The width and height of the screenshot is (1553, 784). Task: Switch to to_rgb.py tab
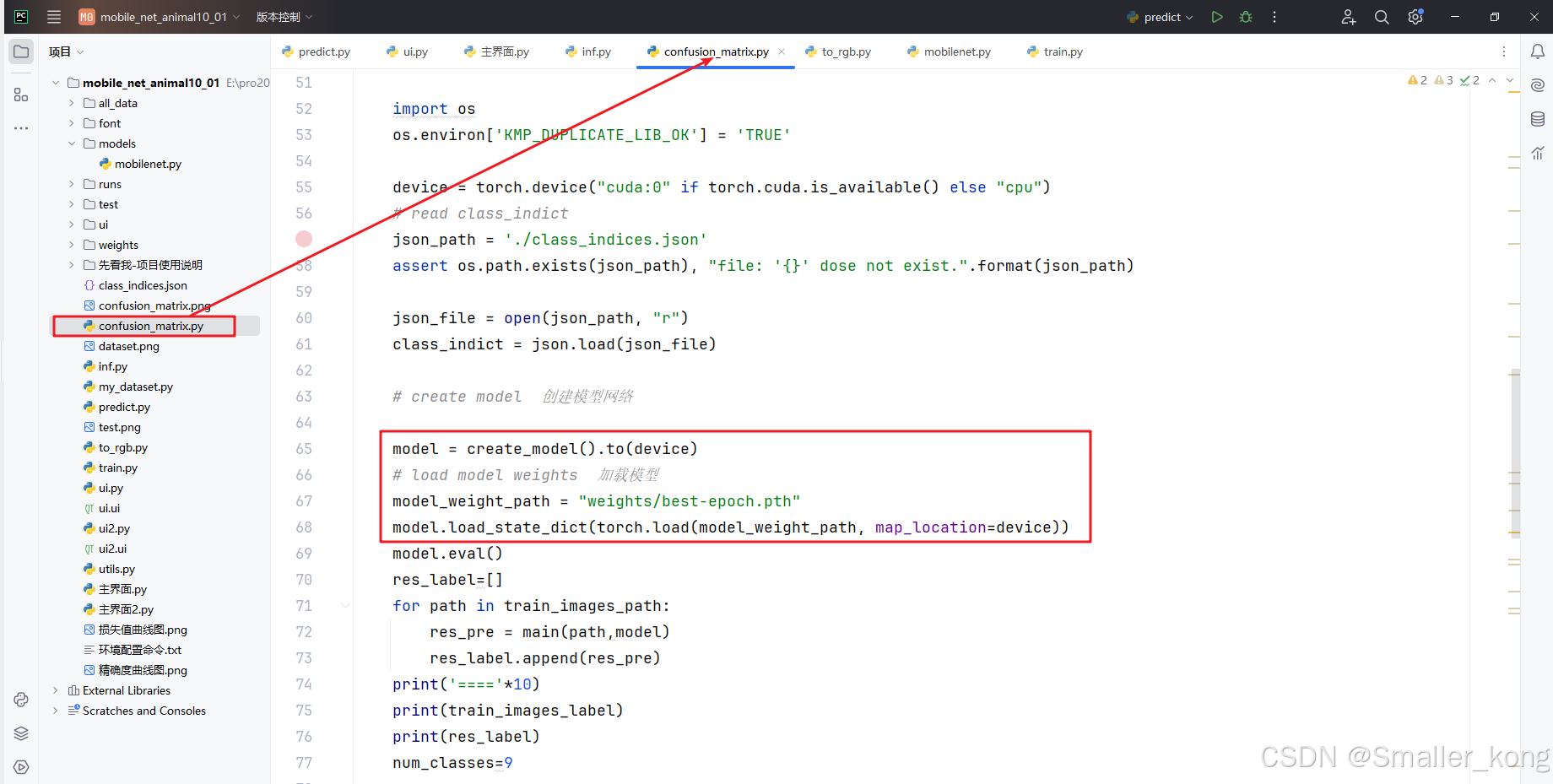point(838,51)
